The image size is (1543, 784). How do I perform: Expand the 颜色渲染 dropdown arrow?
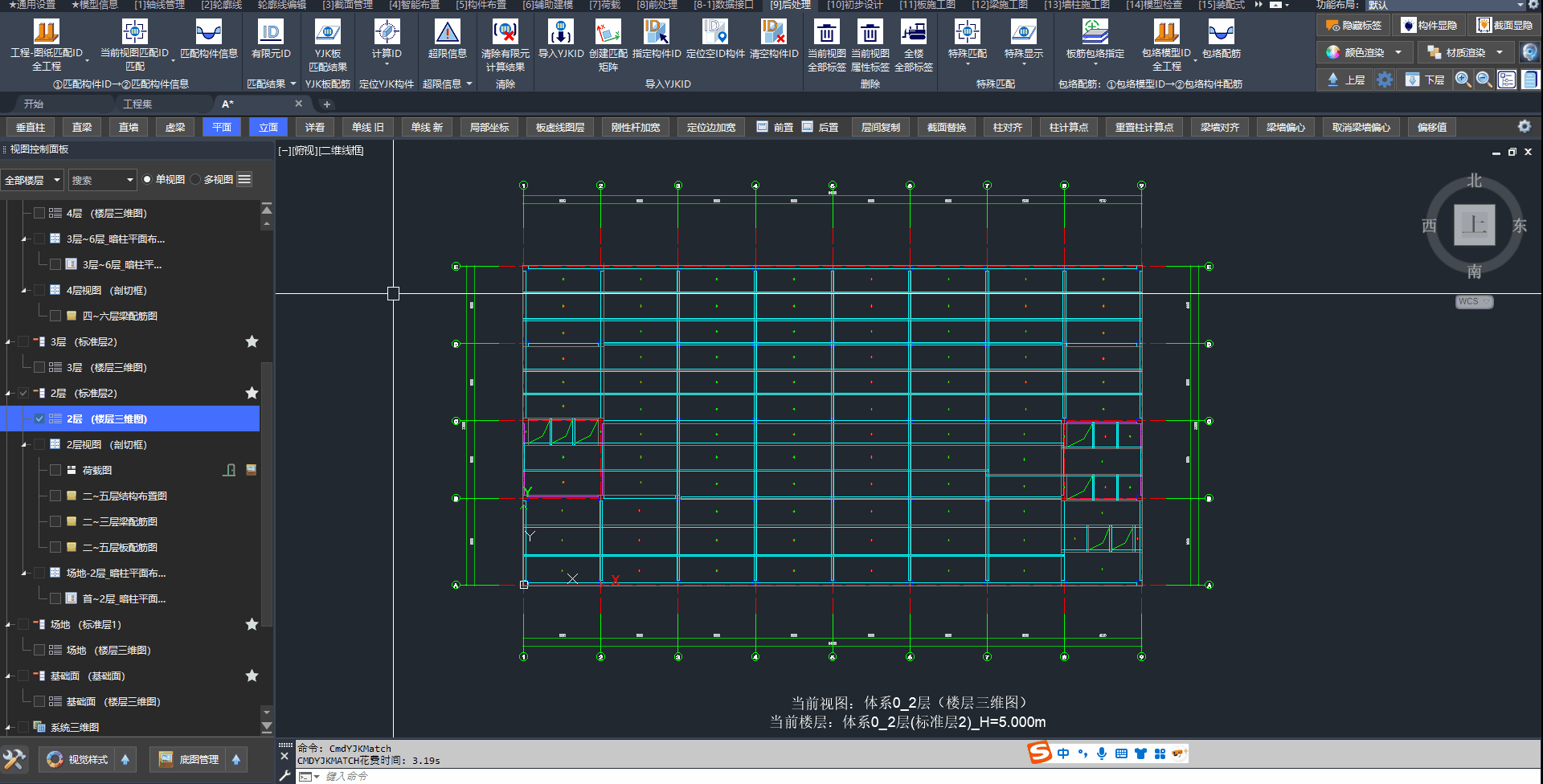pyautogui.click(x=1398, y=52)
